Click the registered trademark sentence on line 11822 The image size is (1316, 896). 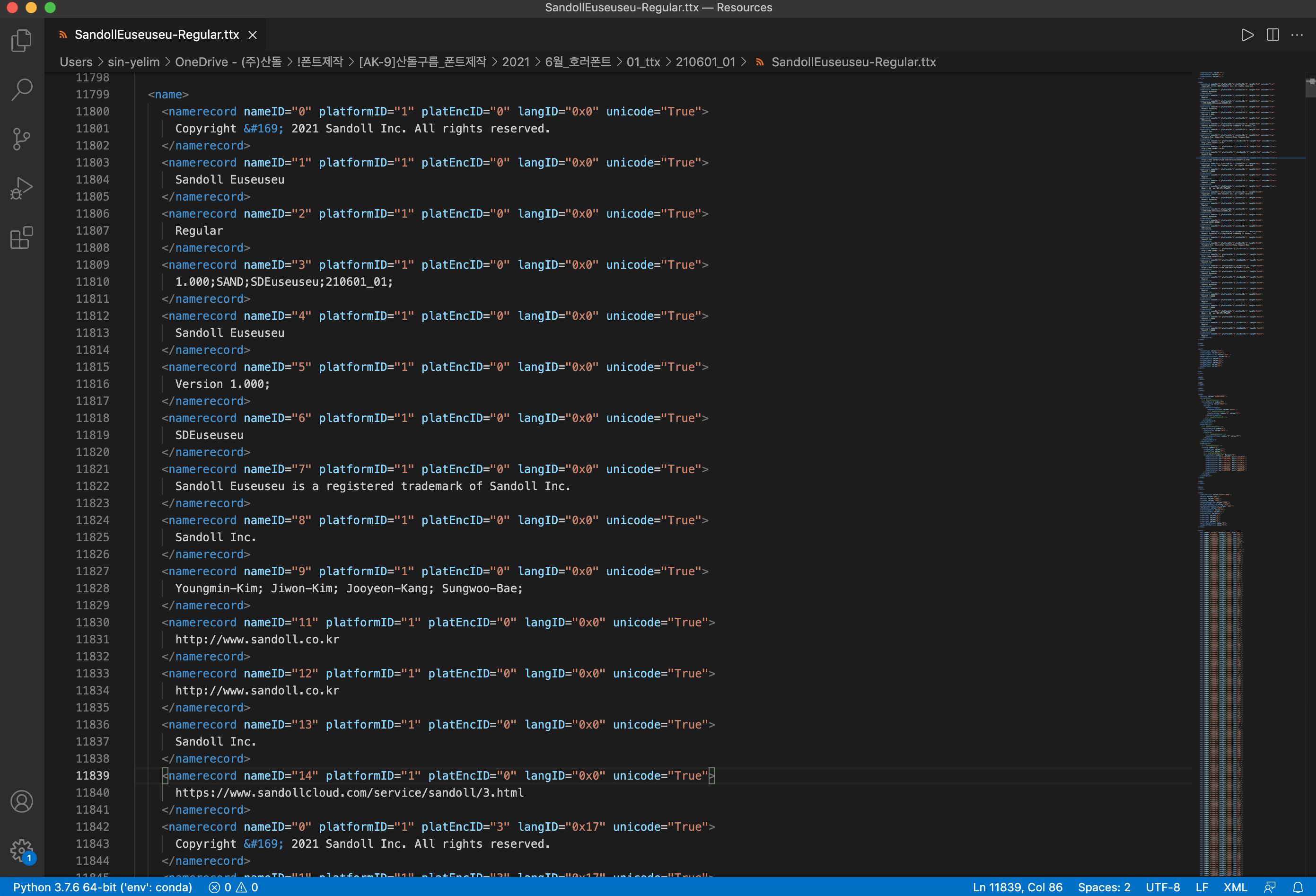tap(373, 486)
